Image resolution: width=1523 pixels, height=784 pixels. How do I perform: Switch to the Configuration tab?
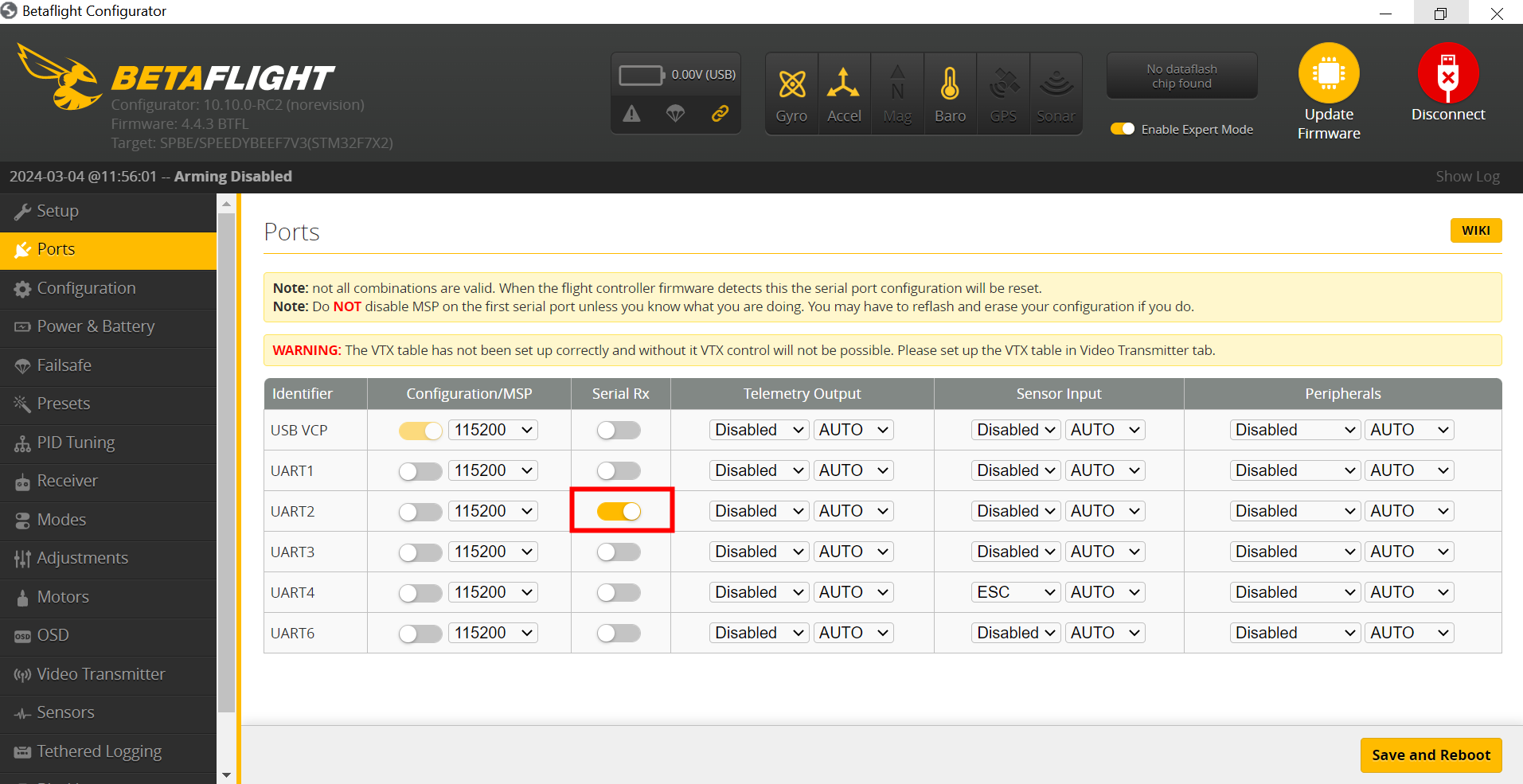pyautogui.click(x=108, y=289)
